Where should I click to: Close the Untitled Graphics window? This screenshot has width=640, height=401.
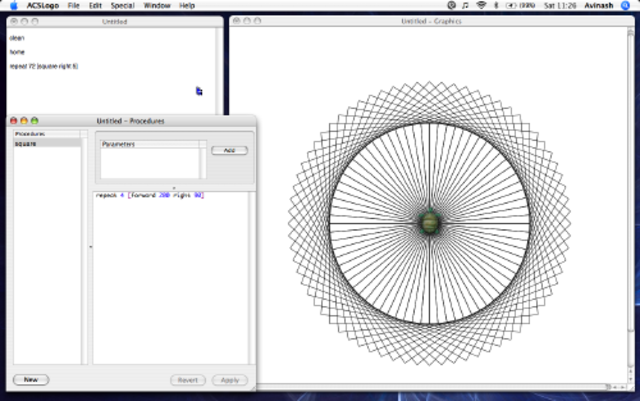coord(236,20)
